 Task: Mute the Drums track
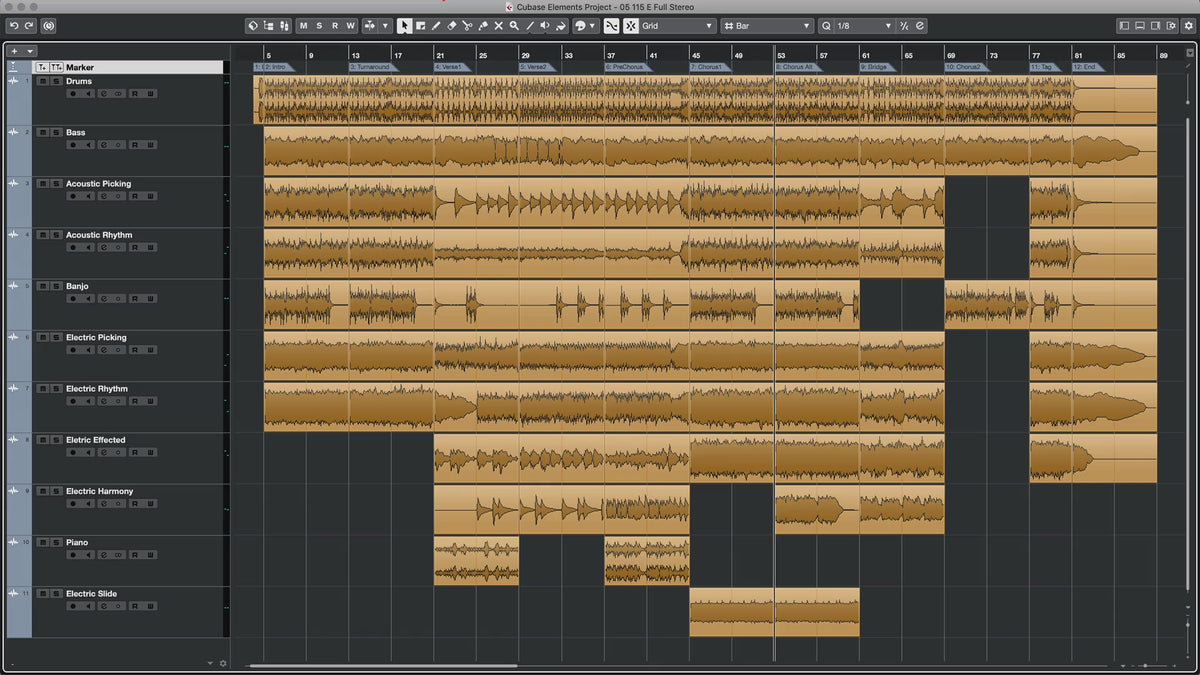[x=42, y=81]
